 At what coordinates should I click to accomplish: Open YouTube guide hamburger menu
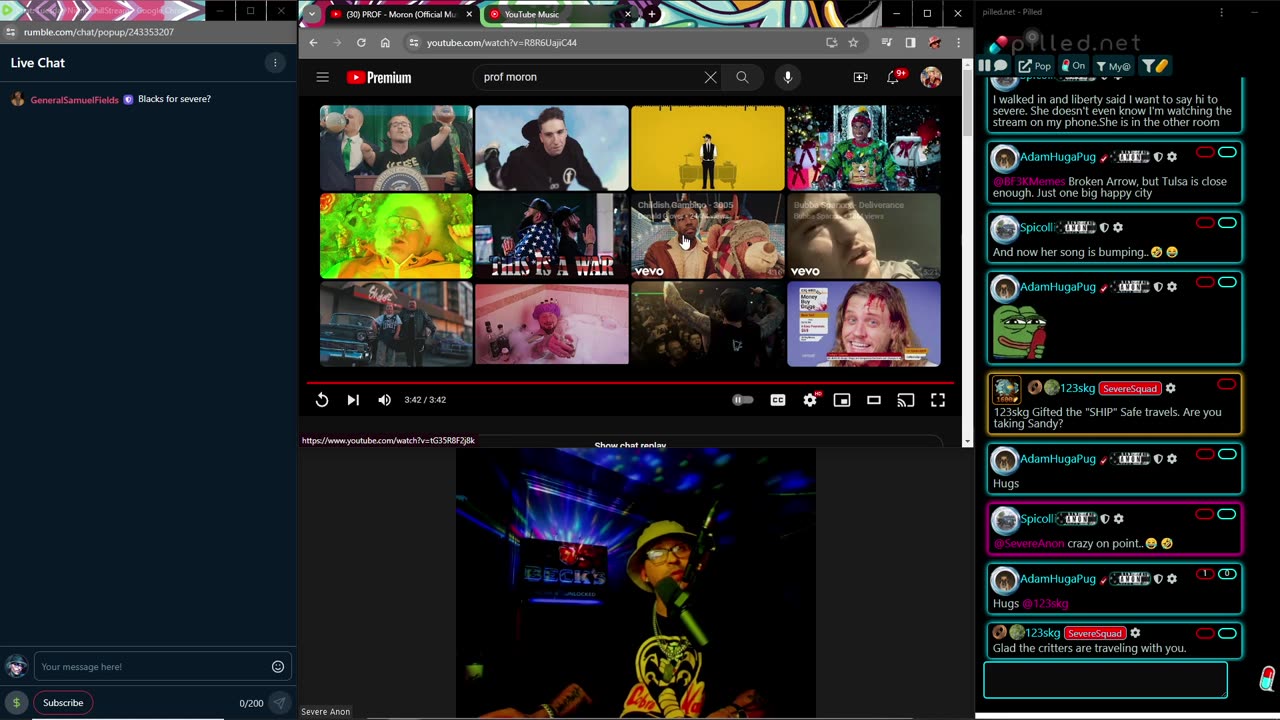(322, 77)
